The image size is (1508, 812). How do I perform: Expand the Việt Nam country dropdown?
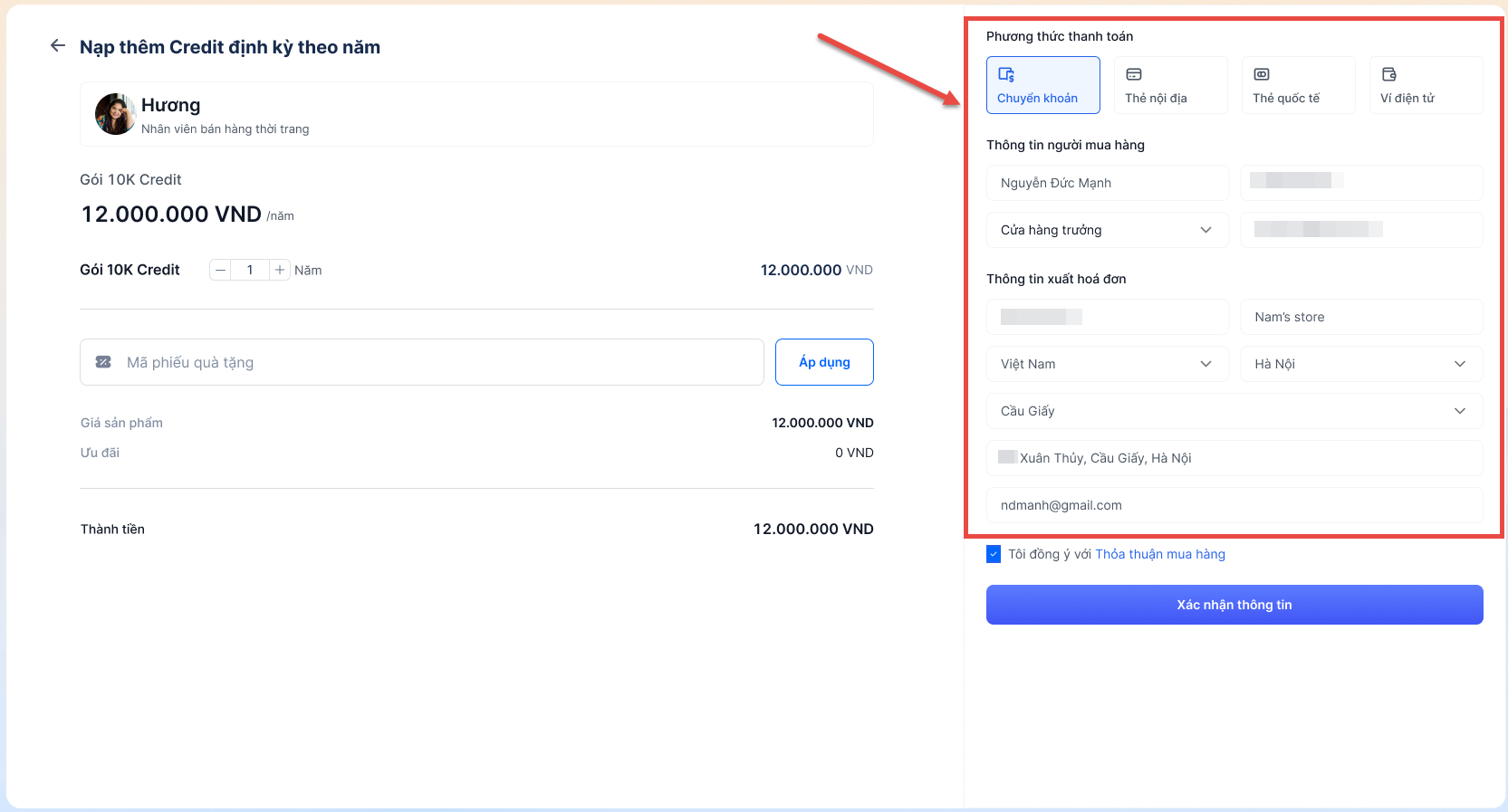click(1107, 364)
